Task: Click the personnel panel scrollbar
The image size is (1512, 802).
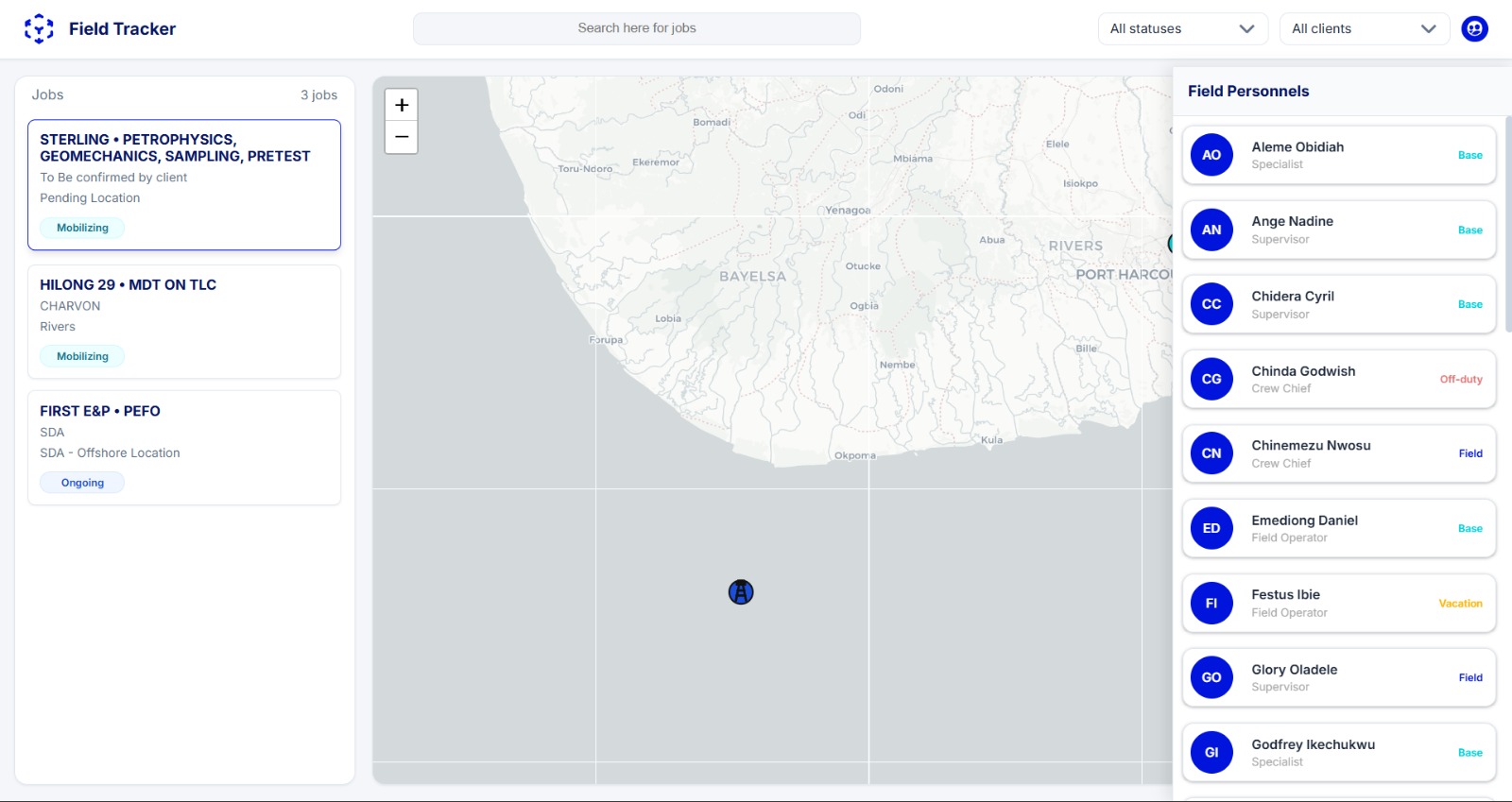Action: tap(1507, 224)
